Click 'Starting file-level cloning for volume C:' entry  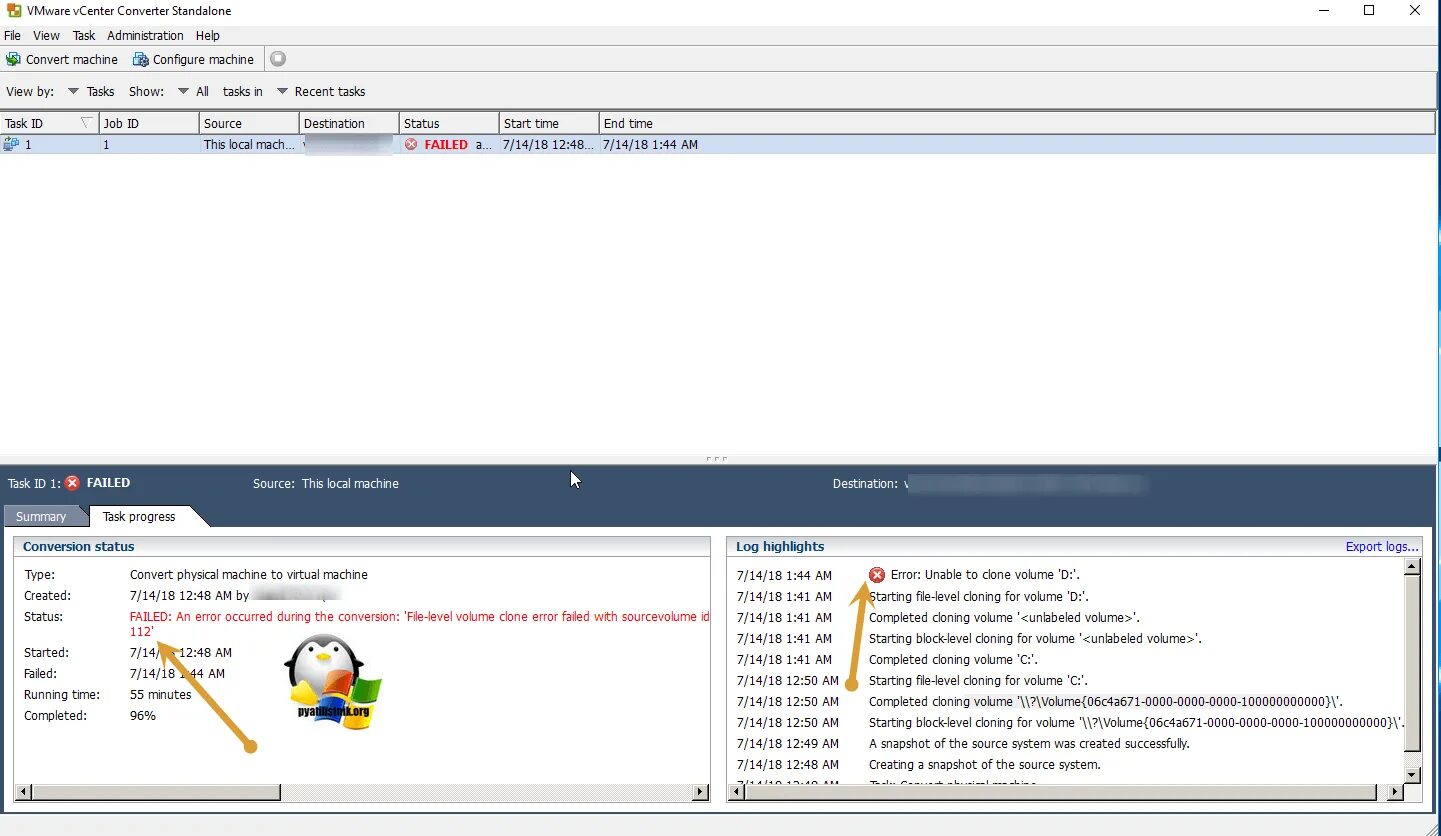pos(978,680)
